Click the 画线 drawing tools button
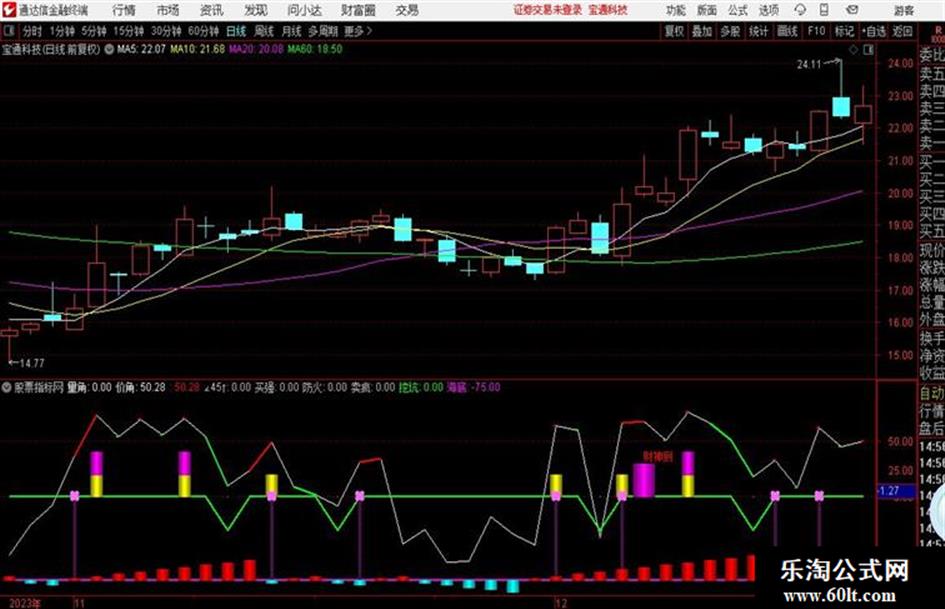The width and height of the screenshot is (945, 609). point(786,31)
